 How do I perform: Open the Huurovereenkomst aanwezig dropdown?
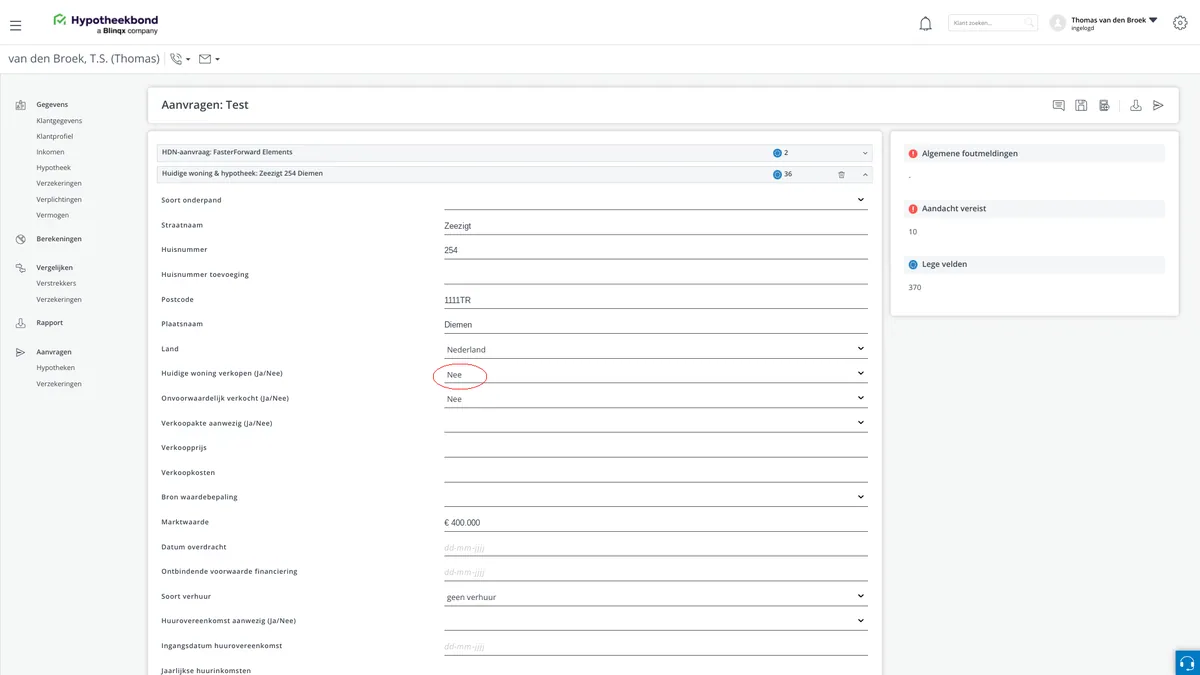tap(656, 621)
